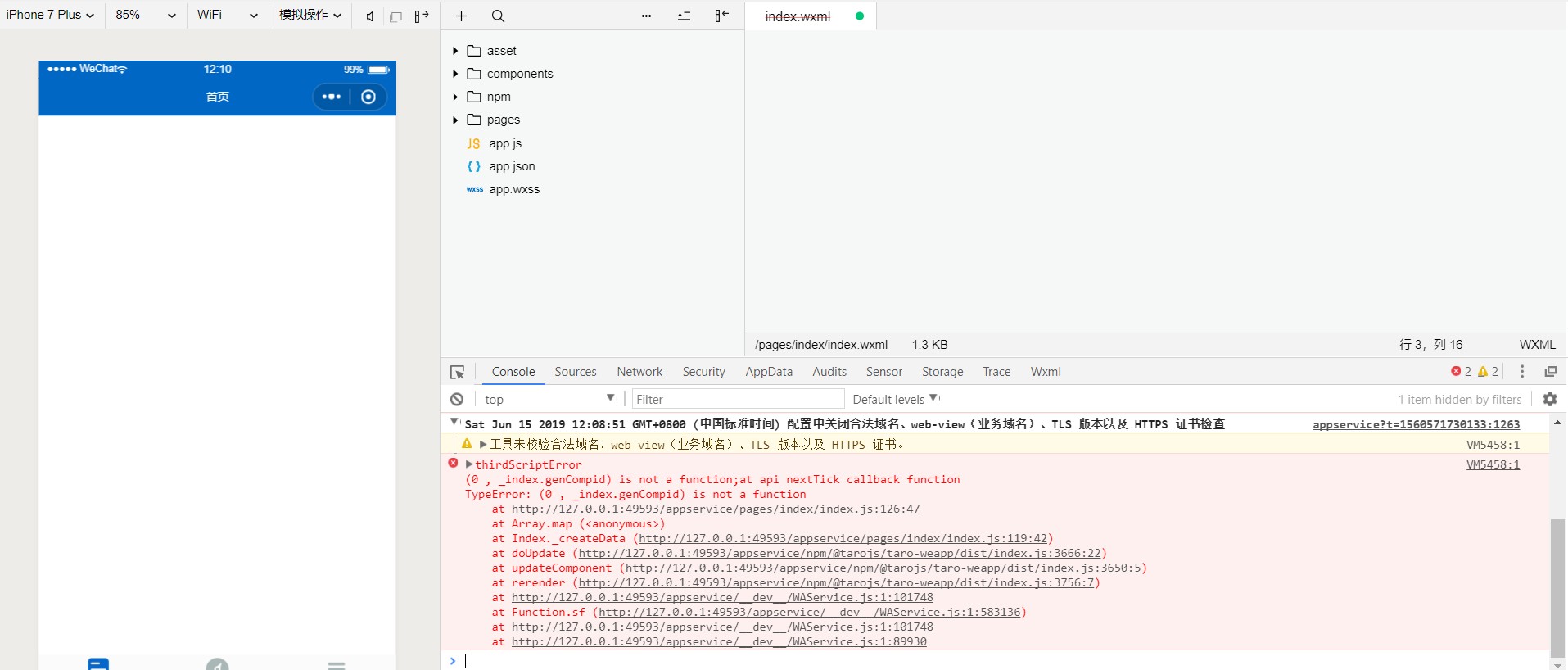Open the iPhone 7 Plus device dropdown
The image size is (1568, 670).
(51, 15)
